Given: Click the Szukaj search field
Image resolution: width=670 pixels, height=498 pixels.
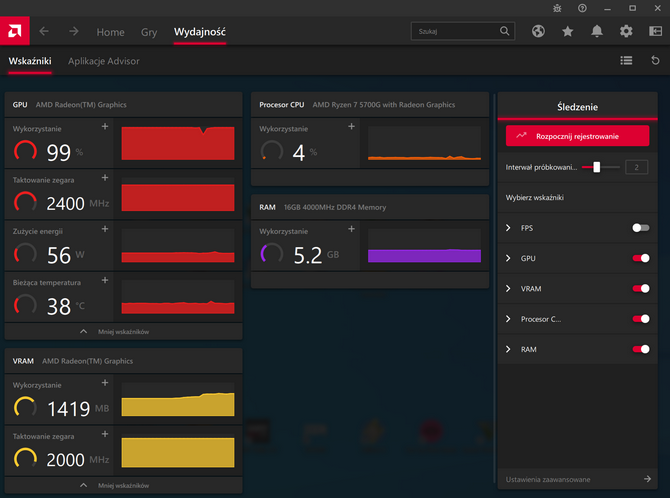Looking at the screenshot, I should click(x=462, y=31).
